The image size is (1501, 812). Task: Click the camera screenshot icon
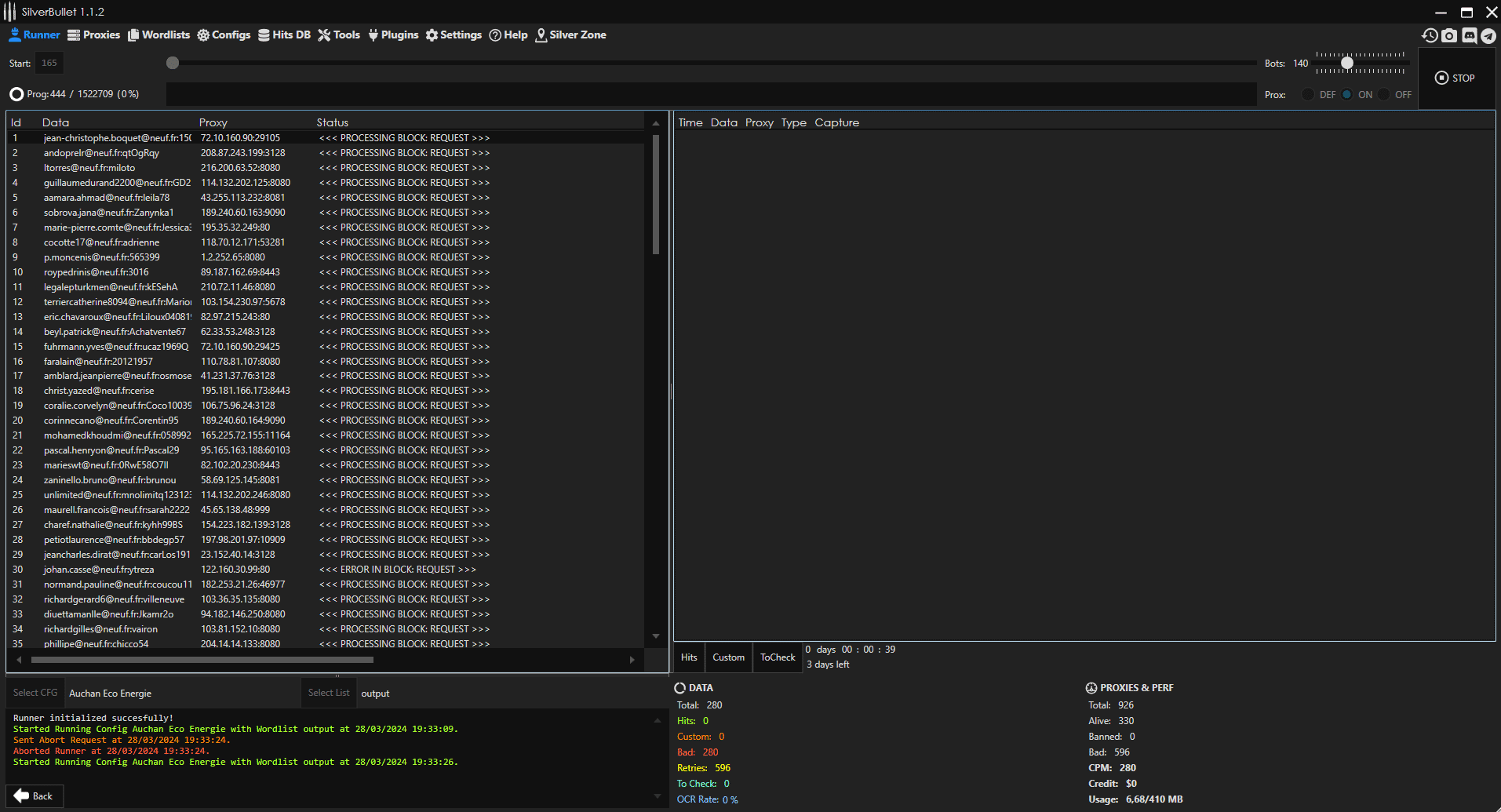(x=1449, y=35)
